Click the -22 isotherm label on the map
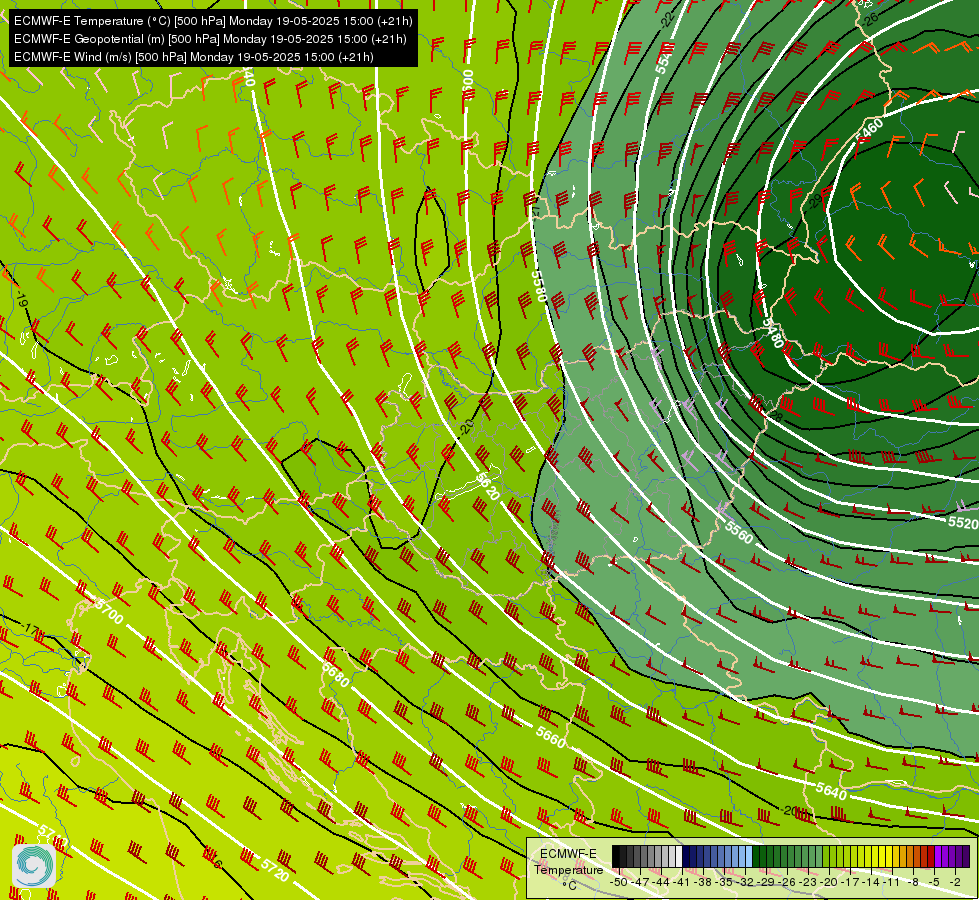 668,19
